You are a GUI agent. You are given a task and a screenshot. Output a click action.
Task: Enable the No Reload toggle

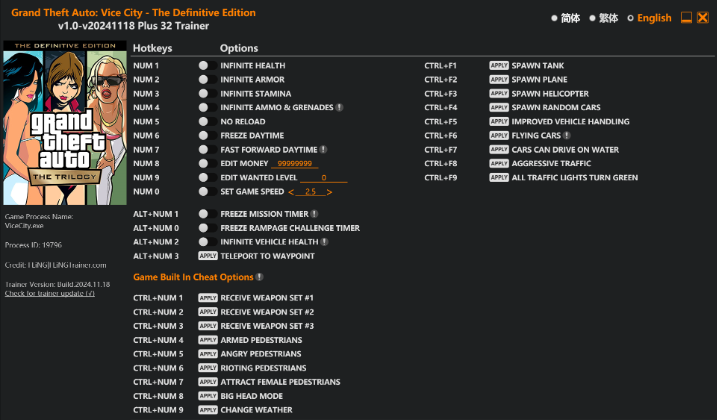click(x=203, y=121)
